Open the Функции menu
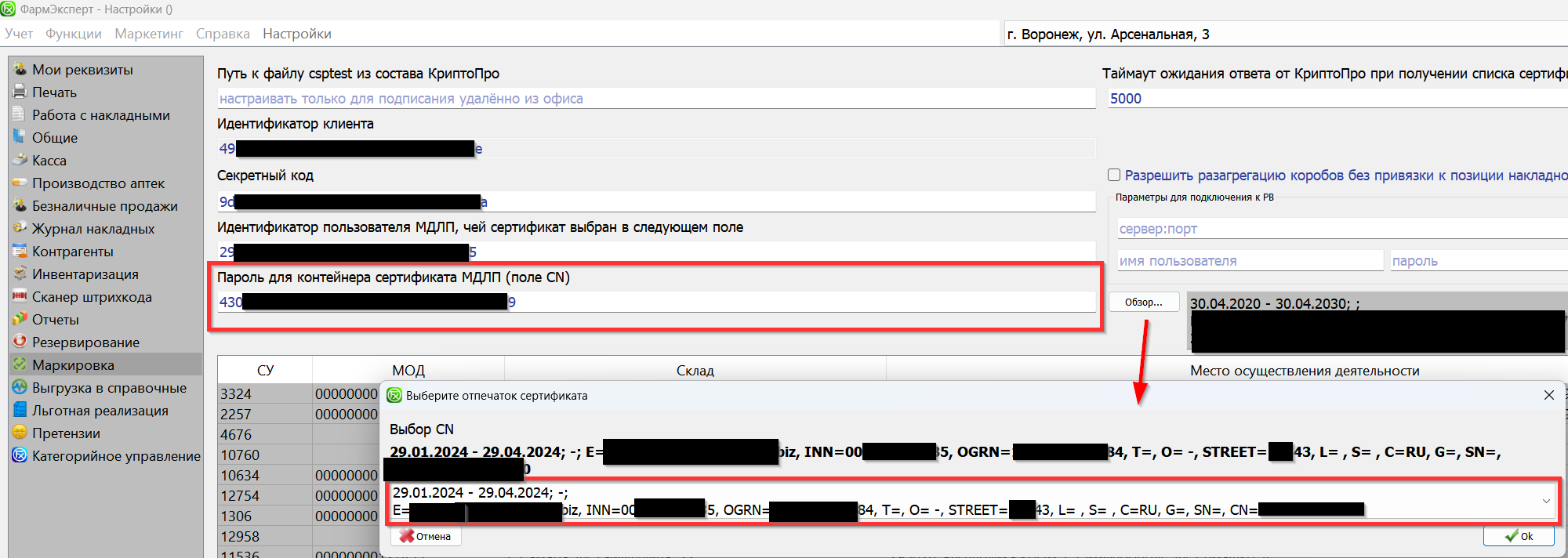The height and width of the screenshot is (558, 1568). [73, 34]
